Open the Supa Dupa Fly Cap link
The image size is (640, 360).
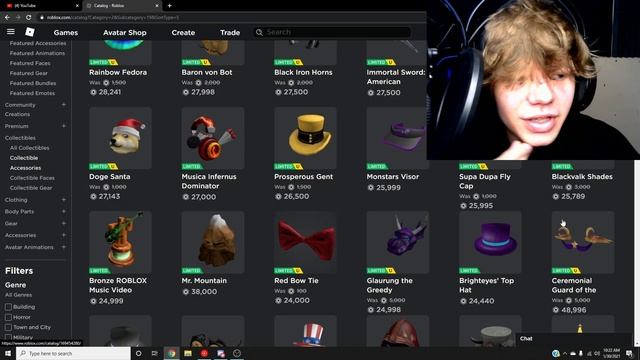pyautogui.click(x=485, y=181)
